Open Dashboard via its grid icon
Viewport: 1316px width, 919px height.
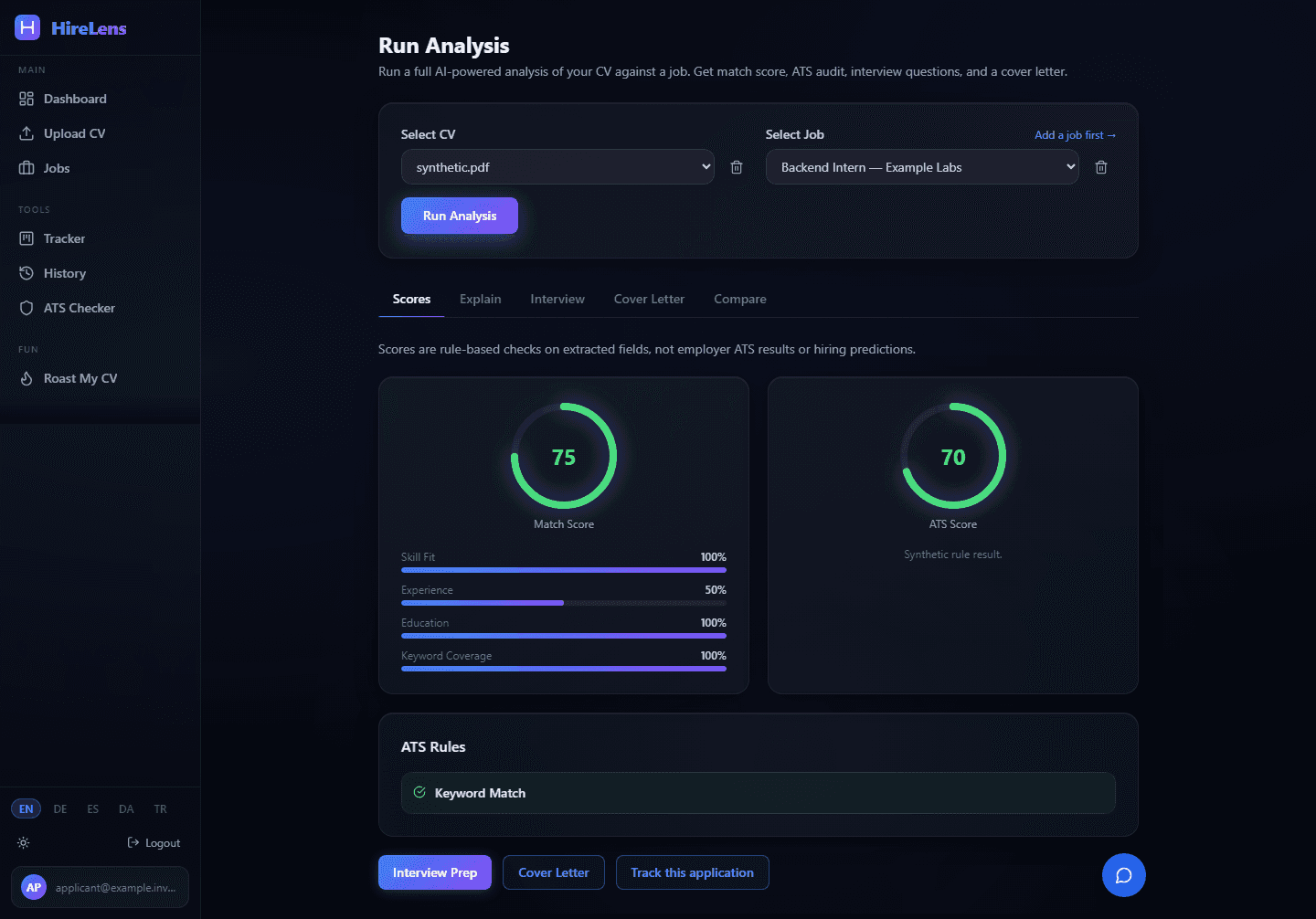[27, 99]
